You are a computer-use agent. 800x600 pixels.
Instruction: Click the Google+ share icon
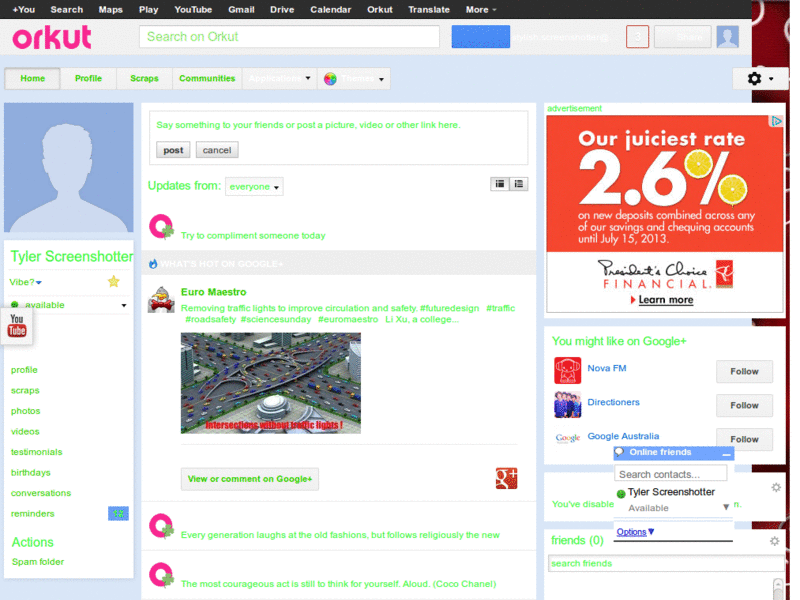tap(507, 479)
